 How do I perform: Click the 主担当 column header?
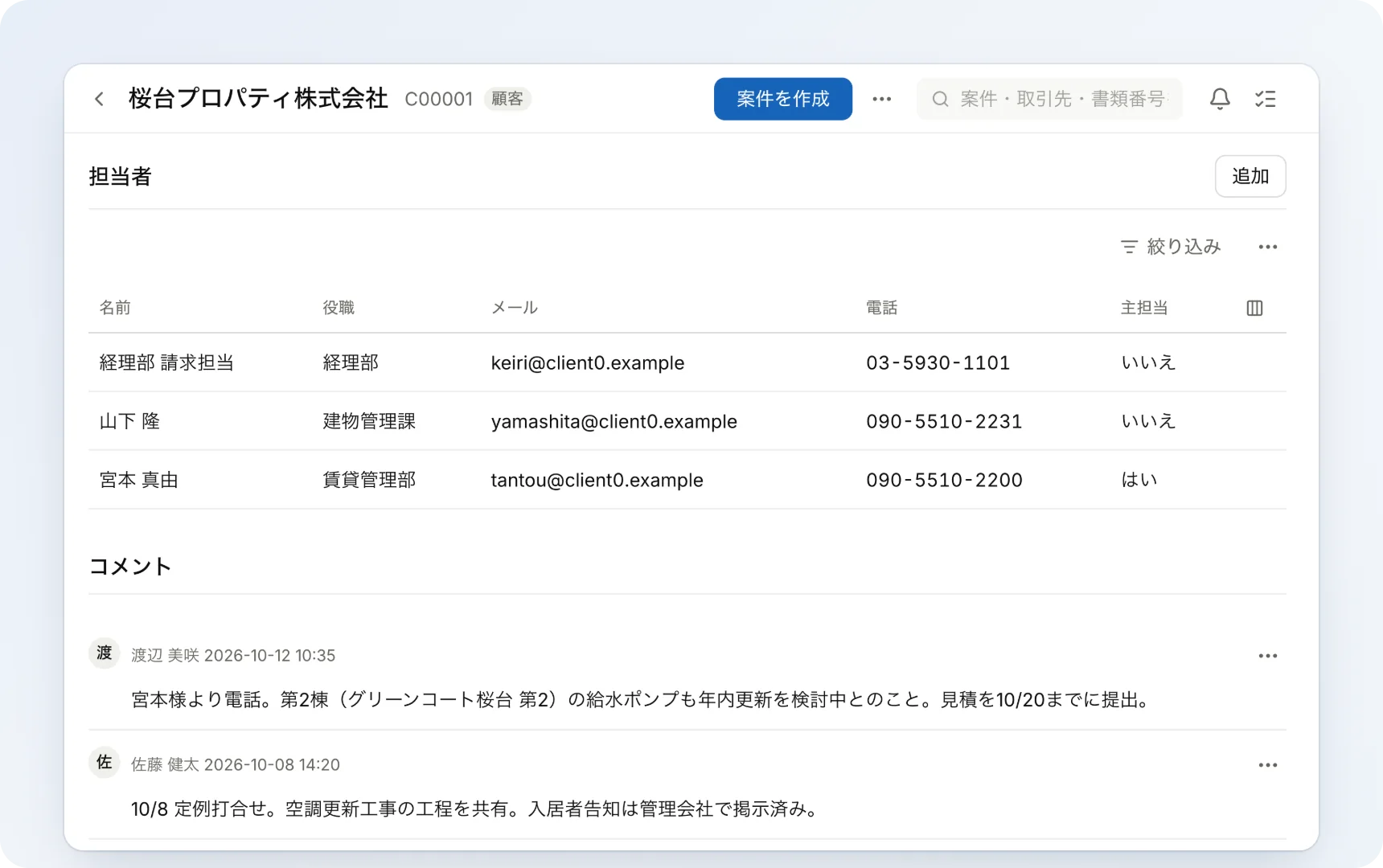(x=1144, y=308)
